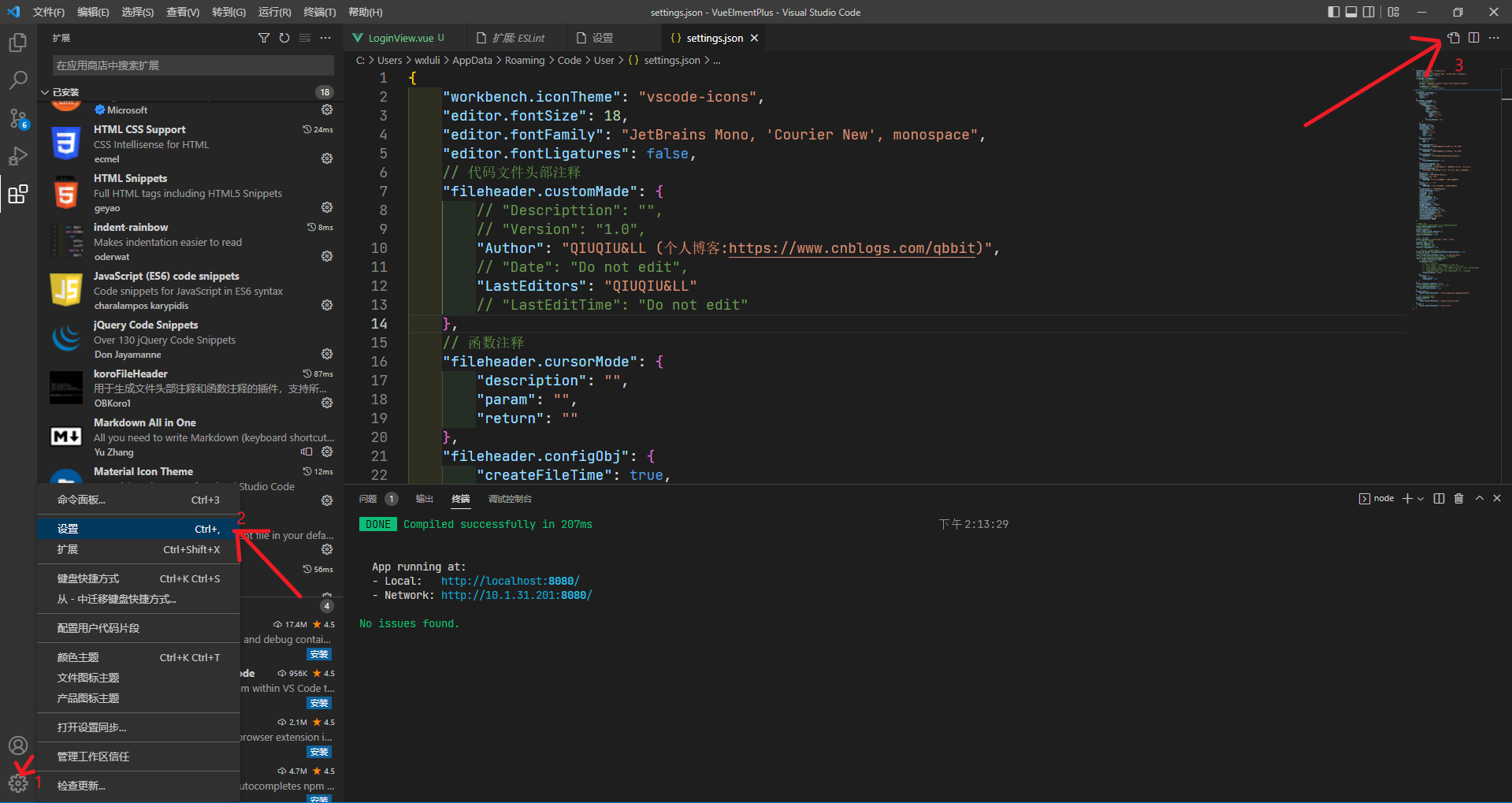Close the terminal panel
The height and width of the screenshot is (803, 1512).
click(x=1497, y=499)
